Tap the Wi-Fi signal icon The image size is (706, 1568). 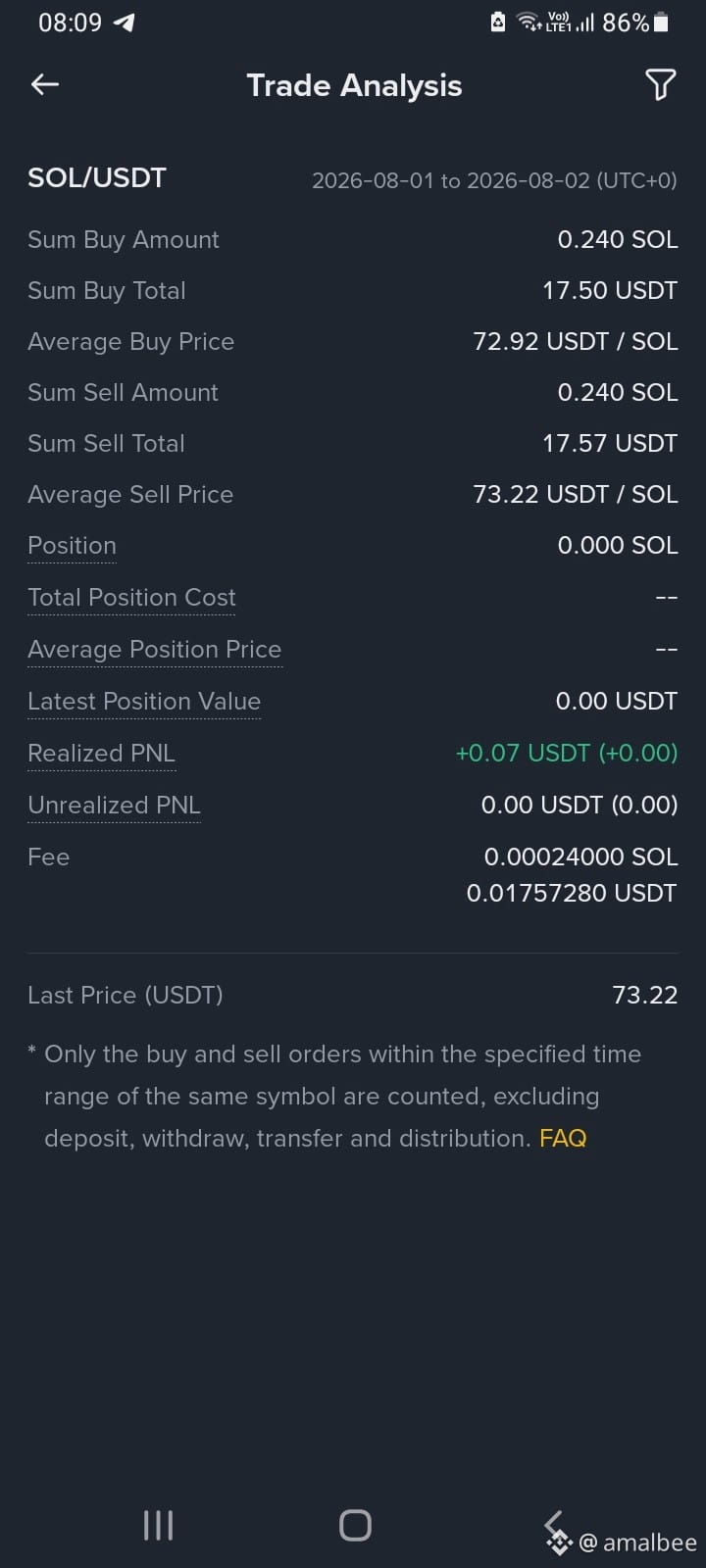tap(529, 22)
